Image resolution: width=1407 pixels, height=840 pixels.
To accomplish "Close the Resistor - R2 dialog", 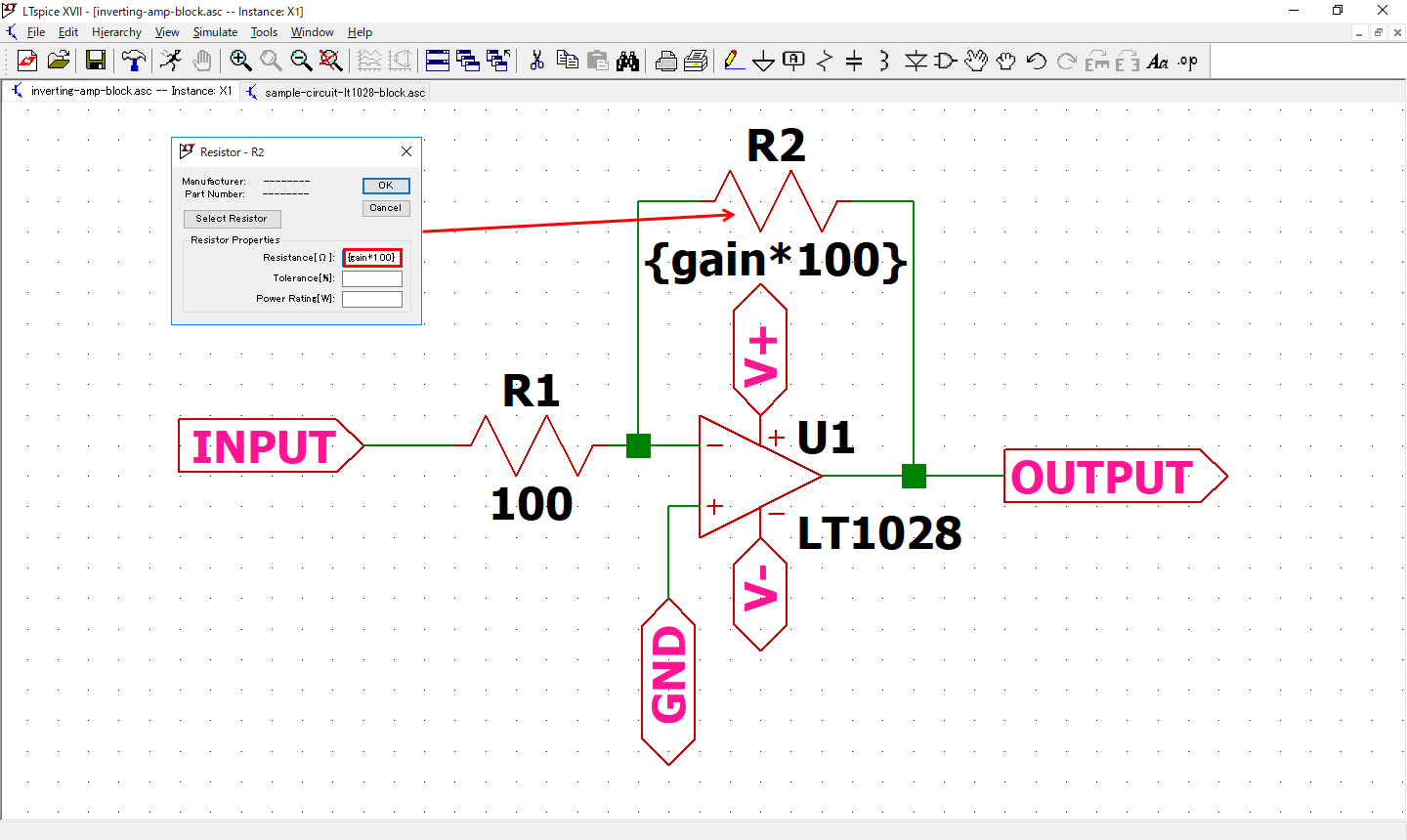I will 406,151.
